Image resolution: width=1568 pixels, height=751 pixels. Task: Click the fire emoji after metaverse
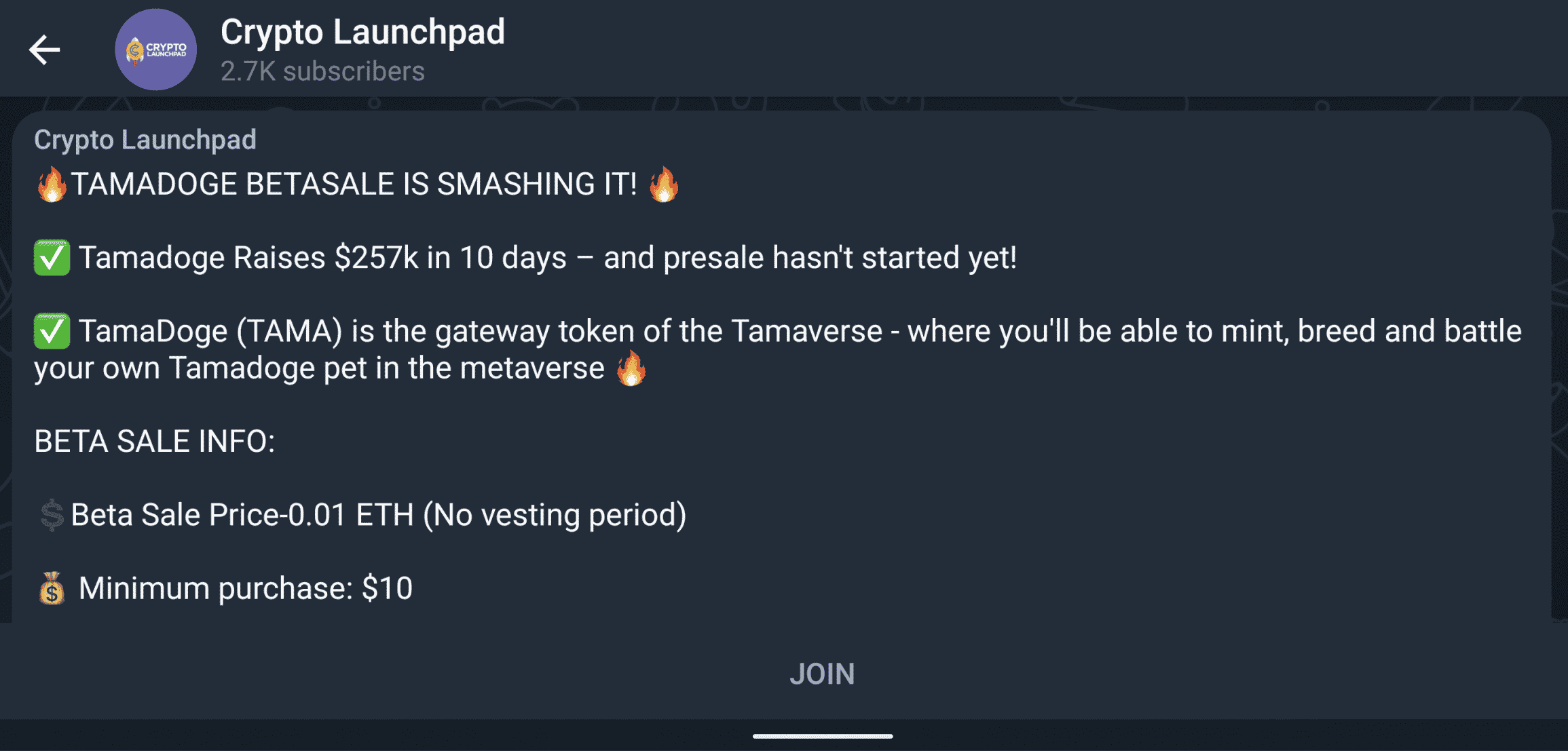click(631, 368)
